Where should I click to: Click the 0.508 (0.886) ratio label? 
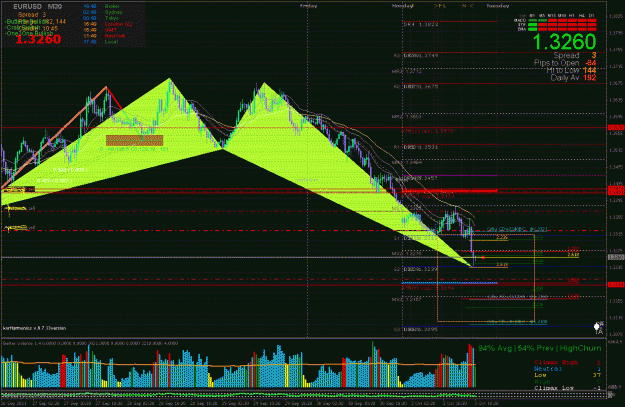(70, 170)
